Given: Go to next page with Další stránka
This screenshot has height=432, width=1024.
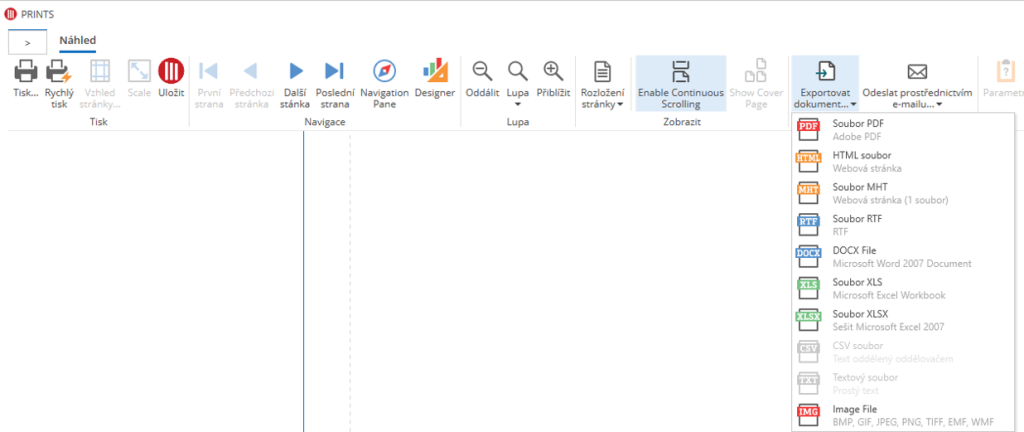Looking at the screenshot, I should 295,72.
